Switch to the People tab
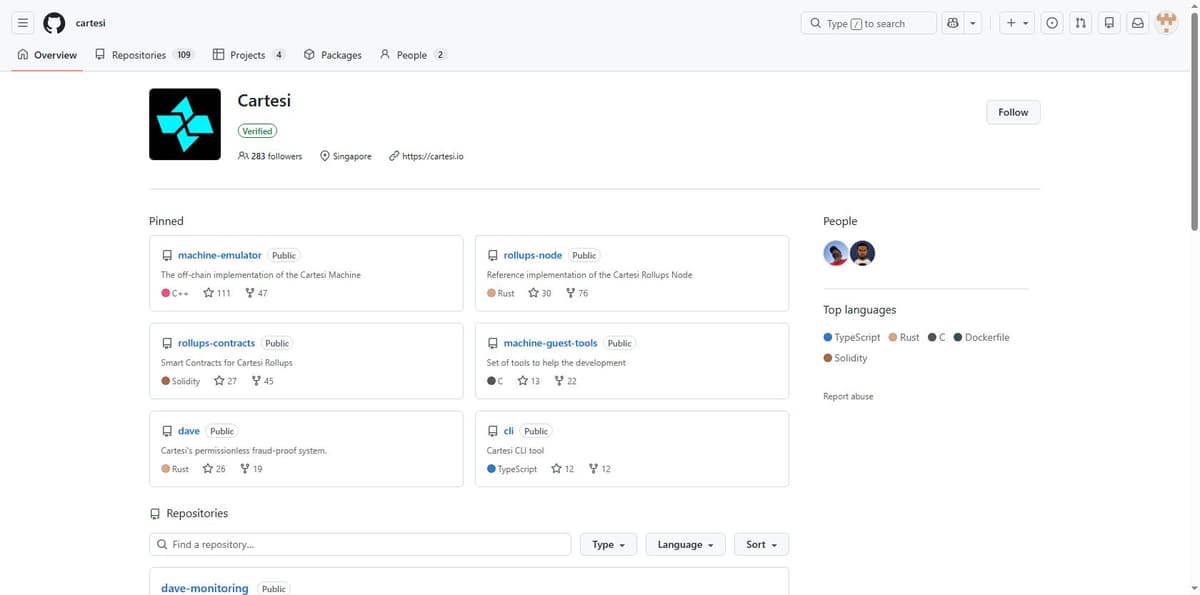 412,55
